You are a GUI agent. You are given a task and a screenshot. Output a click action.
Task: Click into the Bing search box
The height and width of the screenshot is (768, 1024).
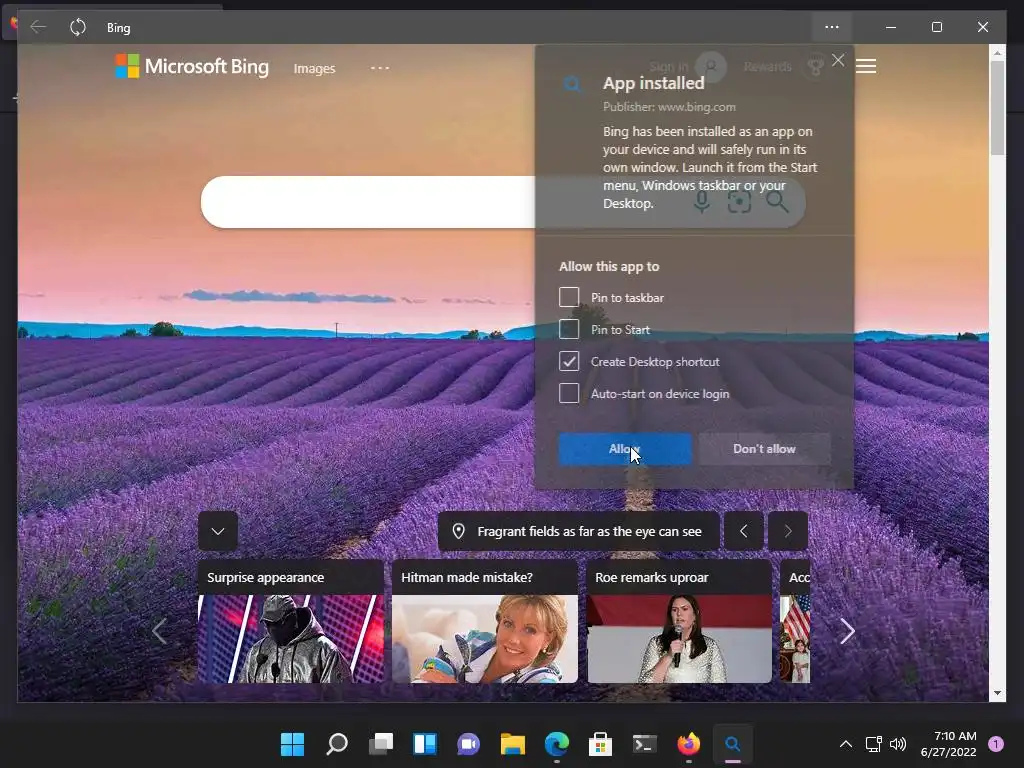click(x=444, y=202)
